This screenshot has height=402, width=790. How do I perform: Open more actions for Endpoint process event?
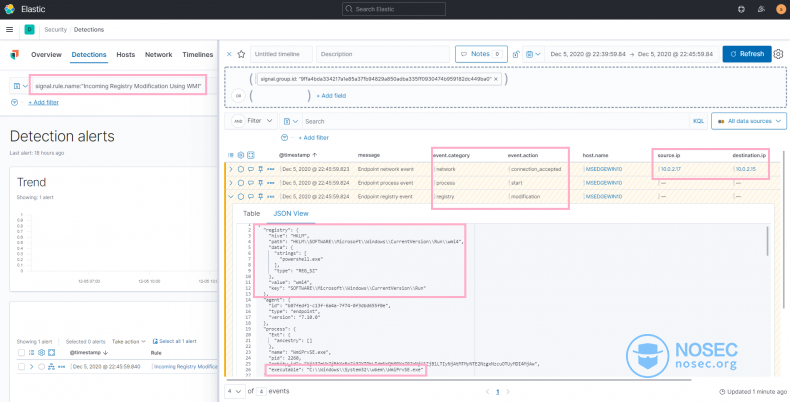pyautogui.click(x=272, y=183)
